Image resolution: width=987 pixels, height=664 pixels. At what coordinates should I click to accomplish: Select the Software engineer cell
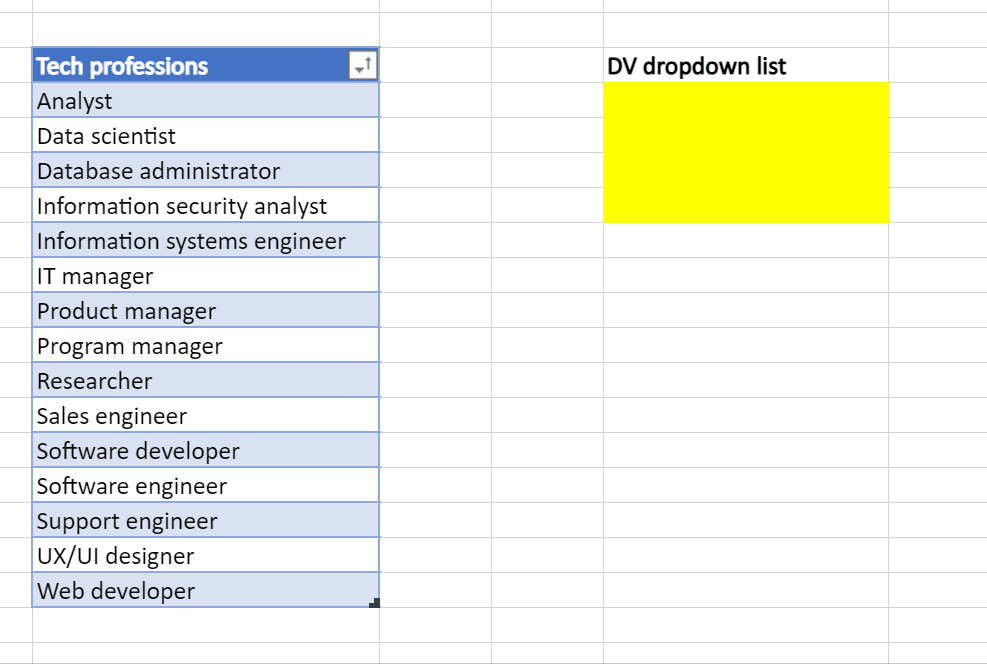[205, 486]
